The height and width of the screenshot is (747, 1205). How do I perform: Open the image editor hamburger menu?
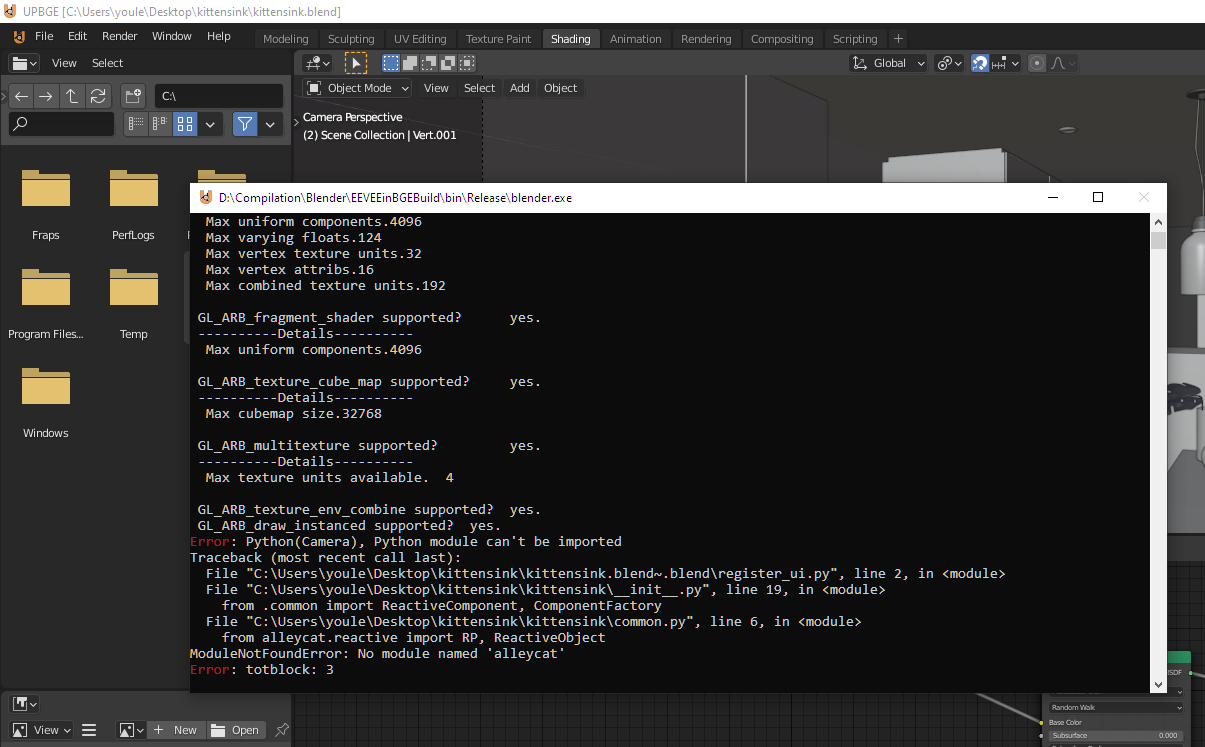pyautogui.click(x=89, y=730)
